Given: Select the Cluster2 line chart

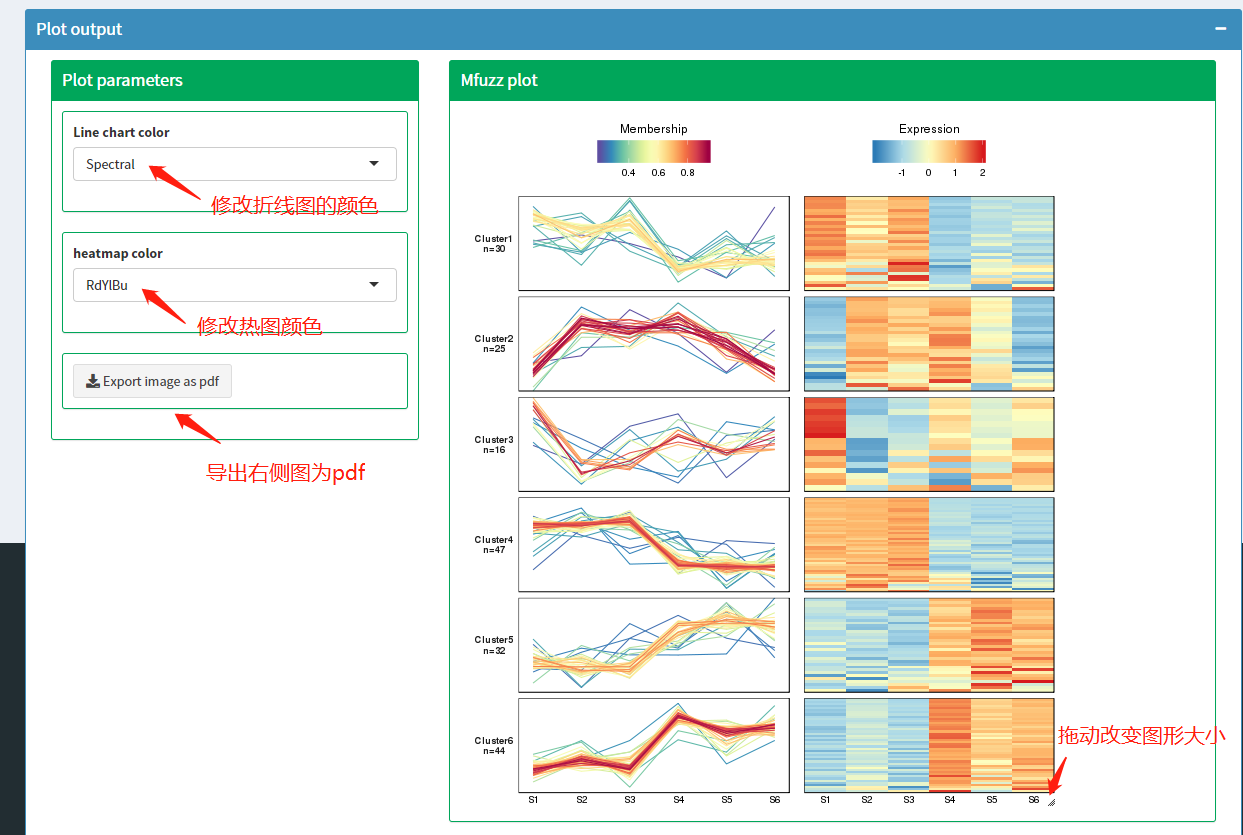Looking at the screenshot, I should click(x=654, y=344).
